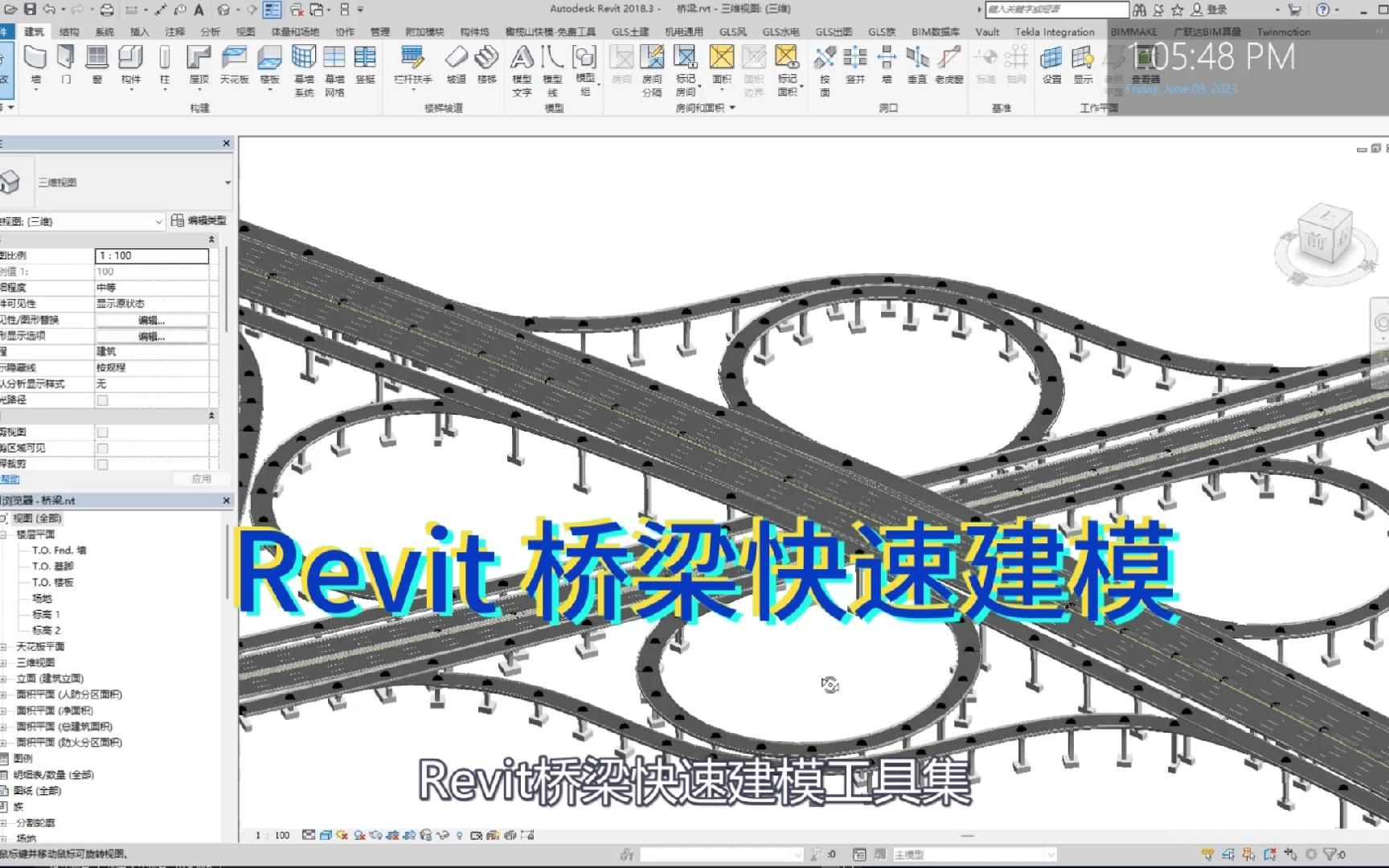The height and width of the screenshot is (868, 1389).
Task: Toggle the 光路径 sun path checkbox
Action: click(102, 400)
